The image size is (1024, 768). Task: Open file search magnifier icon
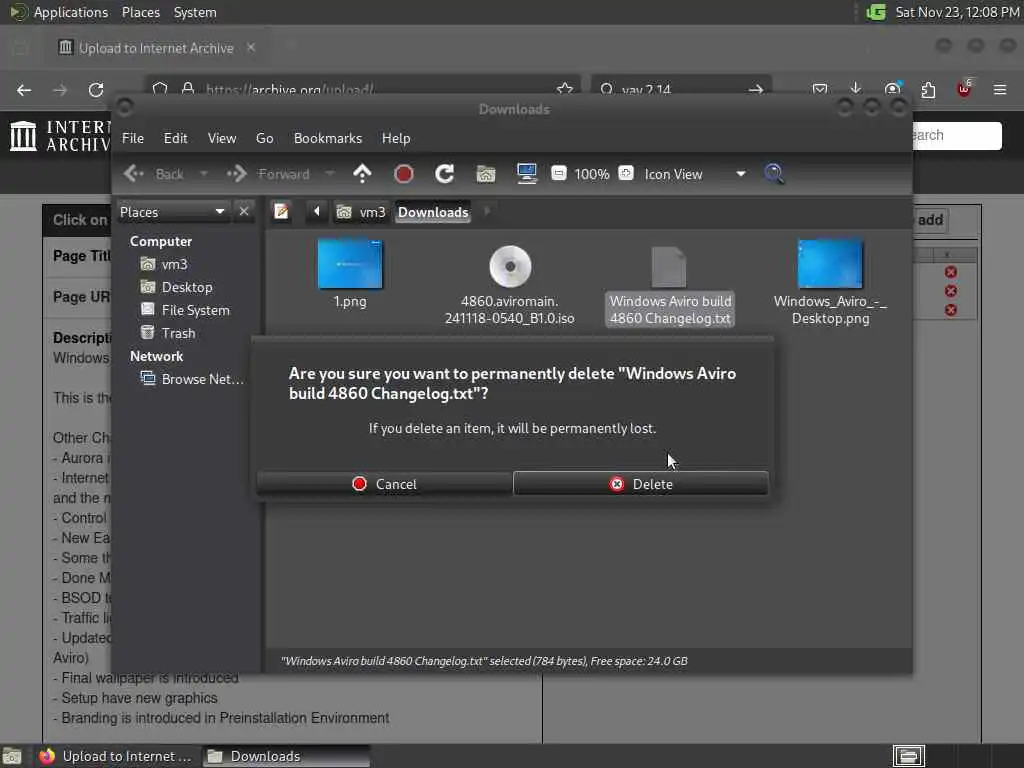pos(774,174)
